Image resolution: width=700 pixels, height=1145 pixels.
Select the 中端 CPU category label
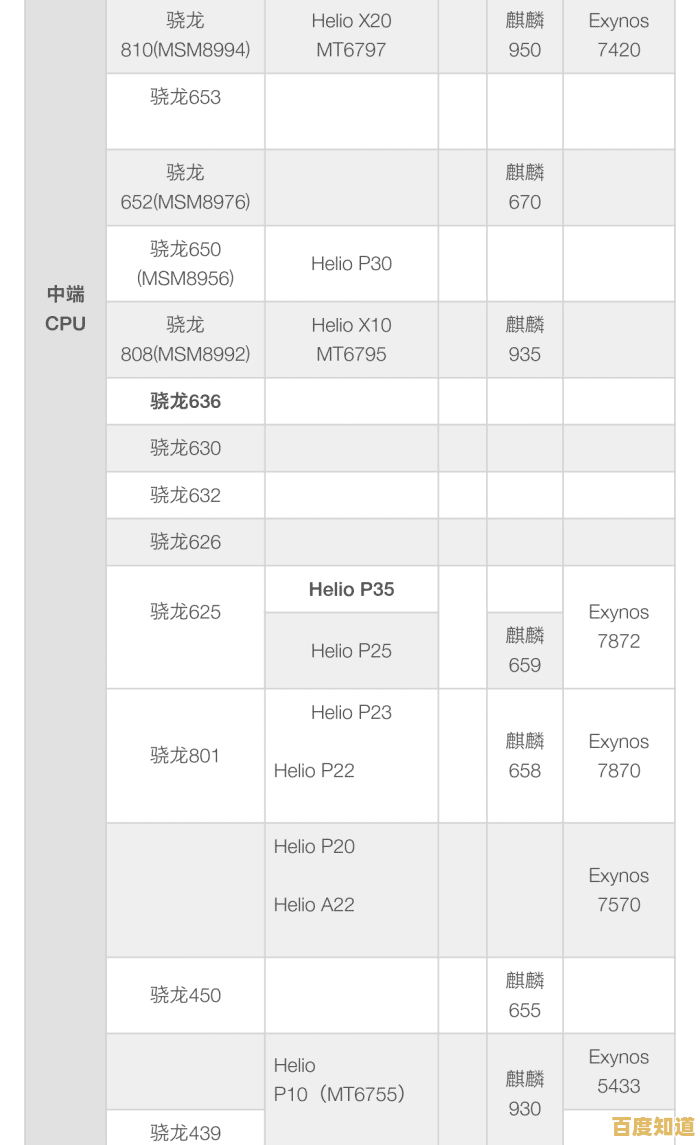pos(65,309)
